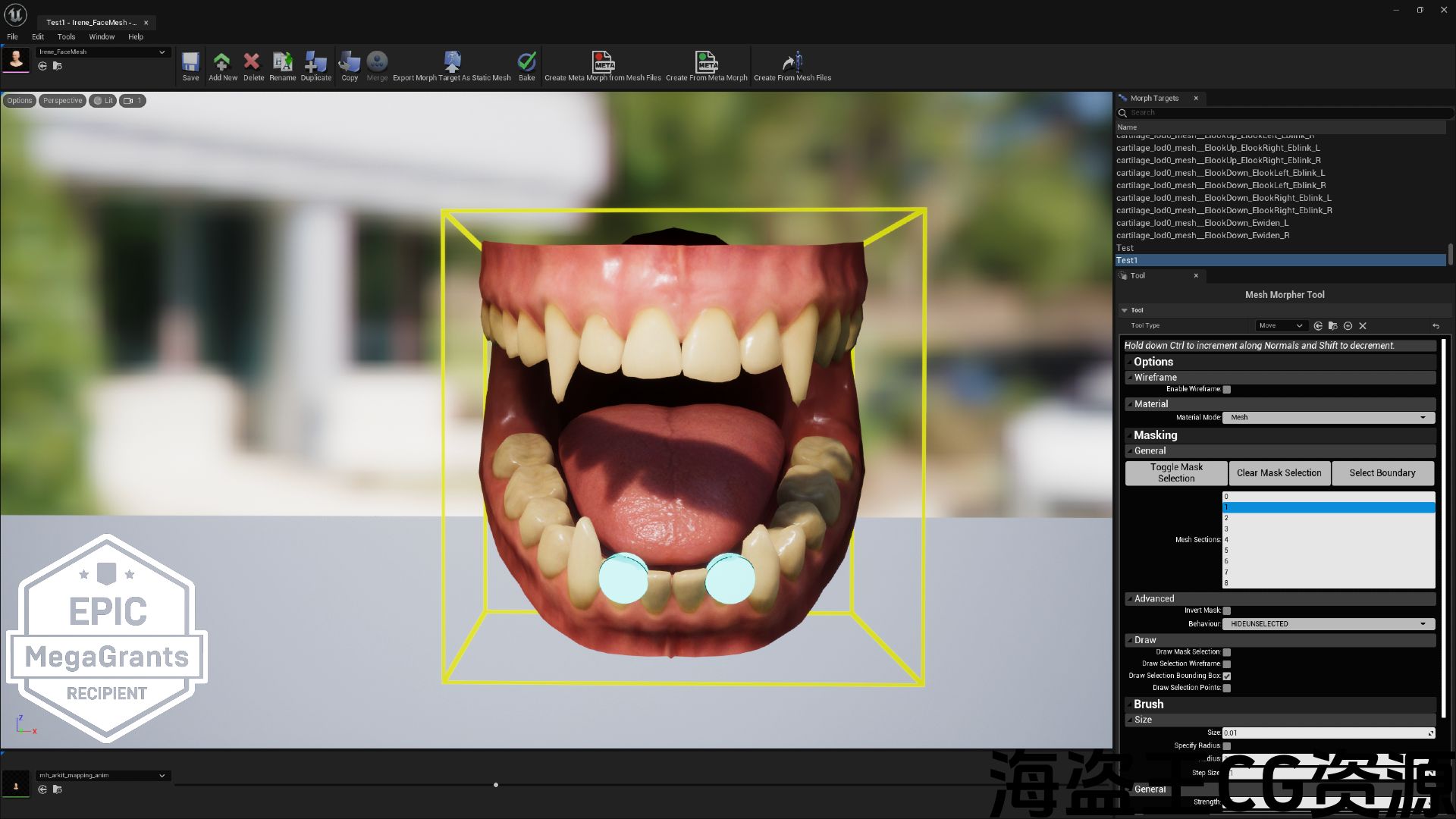Click the Select Boundary button

point(1382,472)
